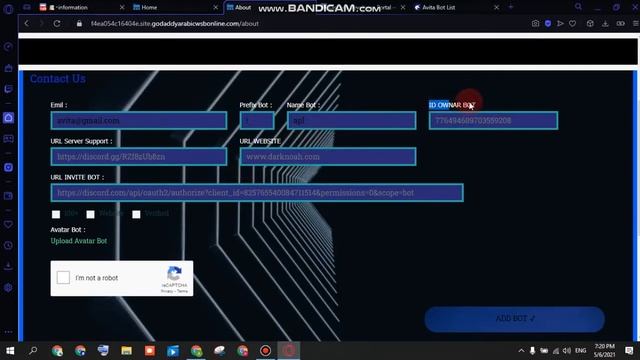Open settings gear in the sidebar
The image size is (640, 360).
[x=8, y=287]
